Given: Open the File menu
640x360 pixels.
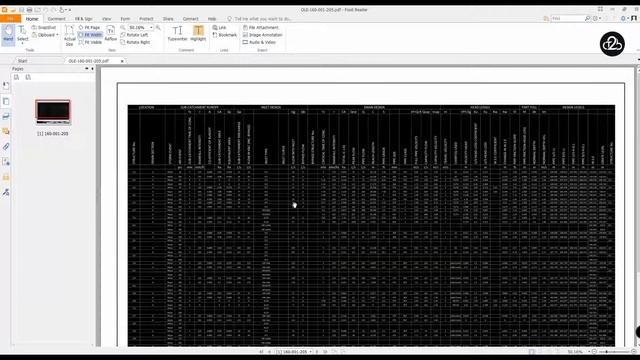Looking at the screenshot, I should [10, 19].
